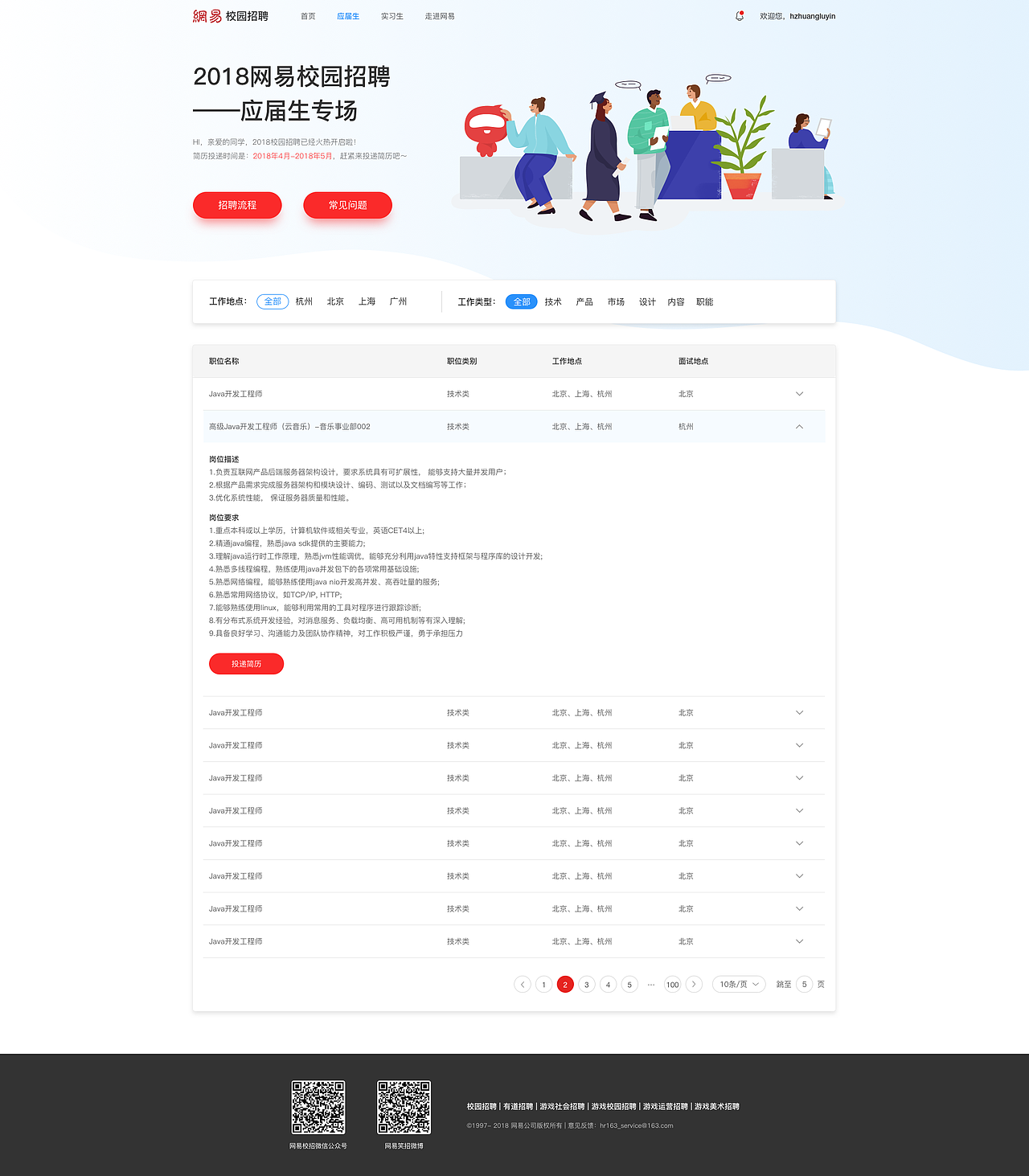Open footer link 游戏美术招聘
The image size is (1029, 1176).
(717, 1107)
